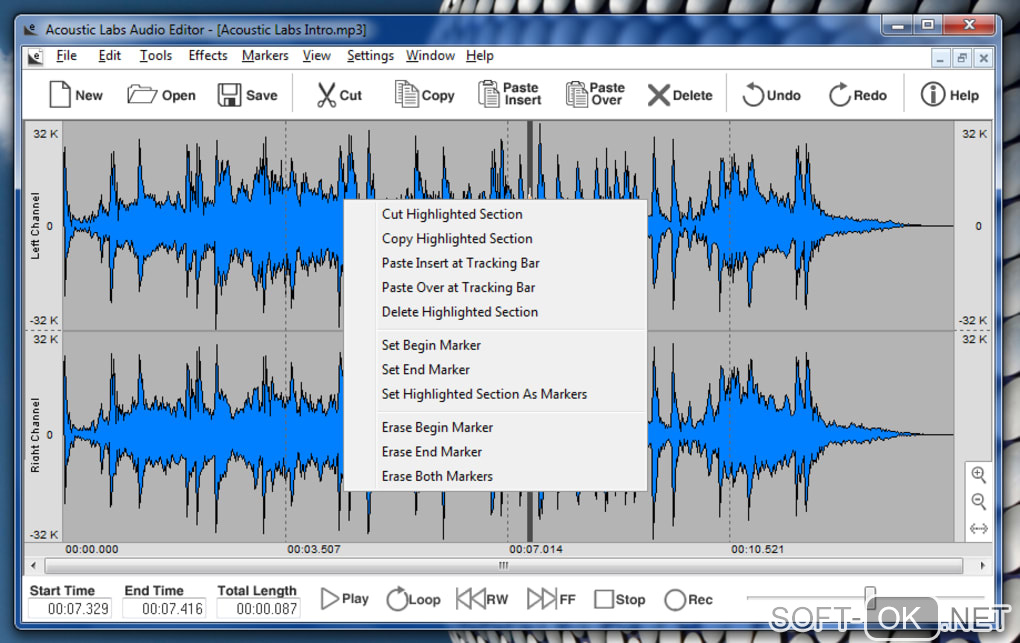The image size is (1020, 643).
Task: Stop playback with the Stop button
Action: (x=619, y=599)
